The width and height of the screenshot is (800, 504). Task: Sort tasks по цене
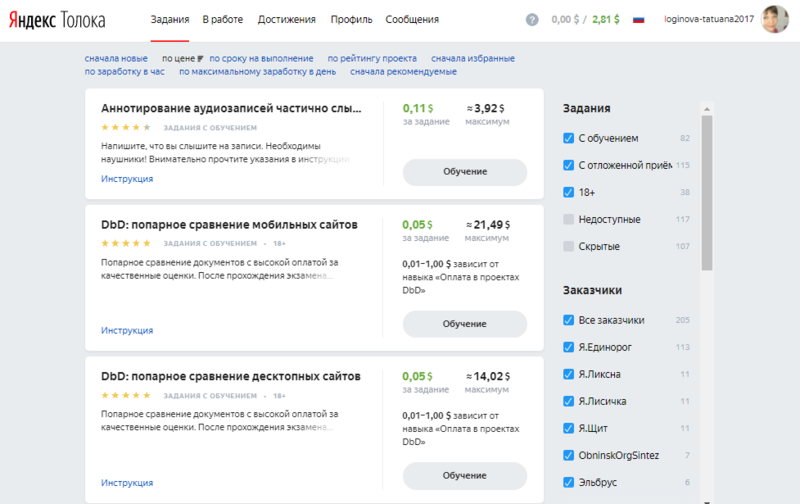[x=179, y=59]
